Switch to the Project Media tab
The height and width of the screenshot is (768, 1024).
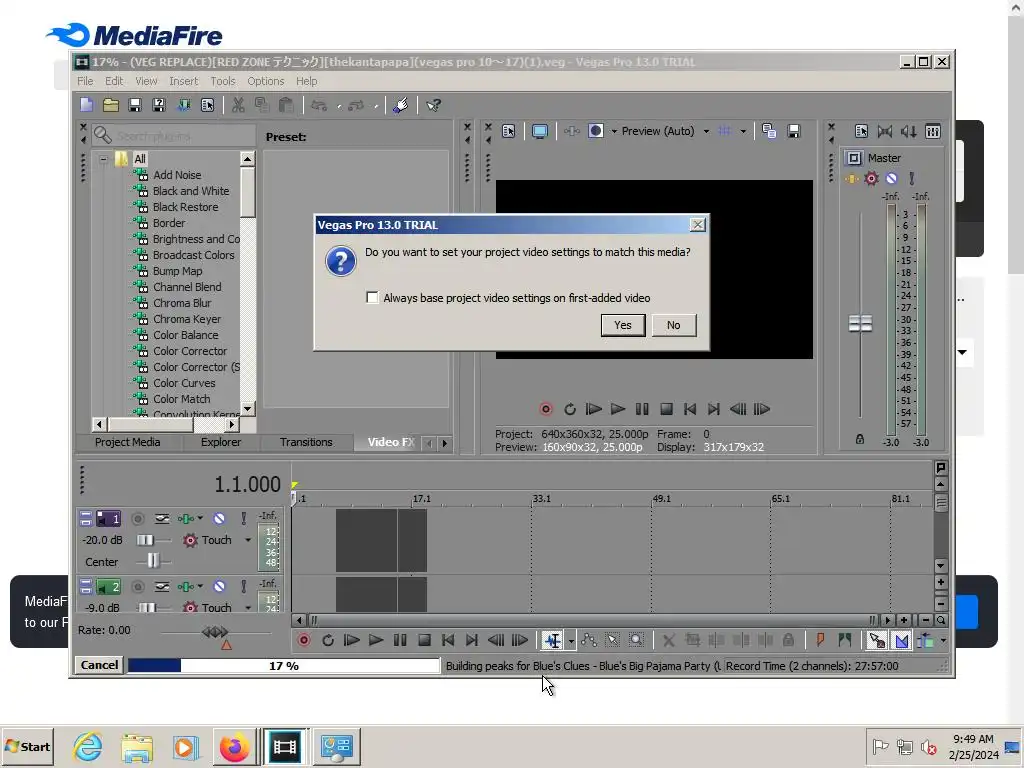tap(127, 442)
